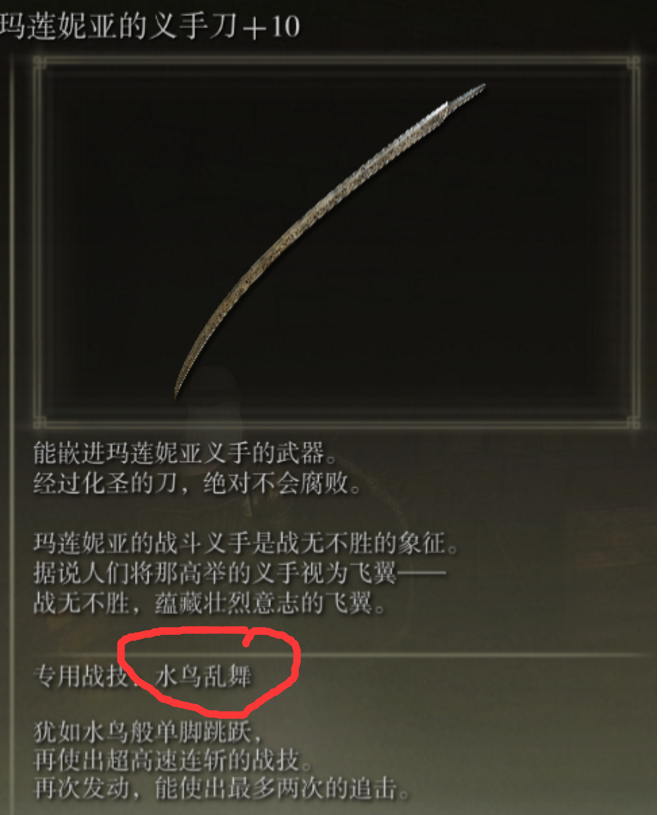Click the curved blade weapon image
The height and width of the screenshot is (815, 663).
pyautogui.click(x=329, y=241)
